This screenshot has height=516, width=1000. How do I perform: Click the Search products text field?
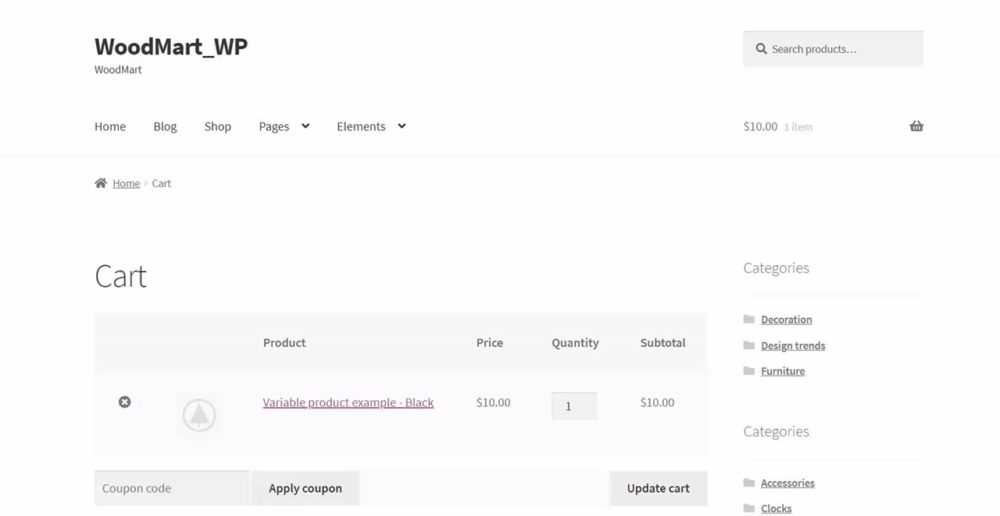pos(842,49)
